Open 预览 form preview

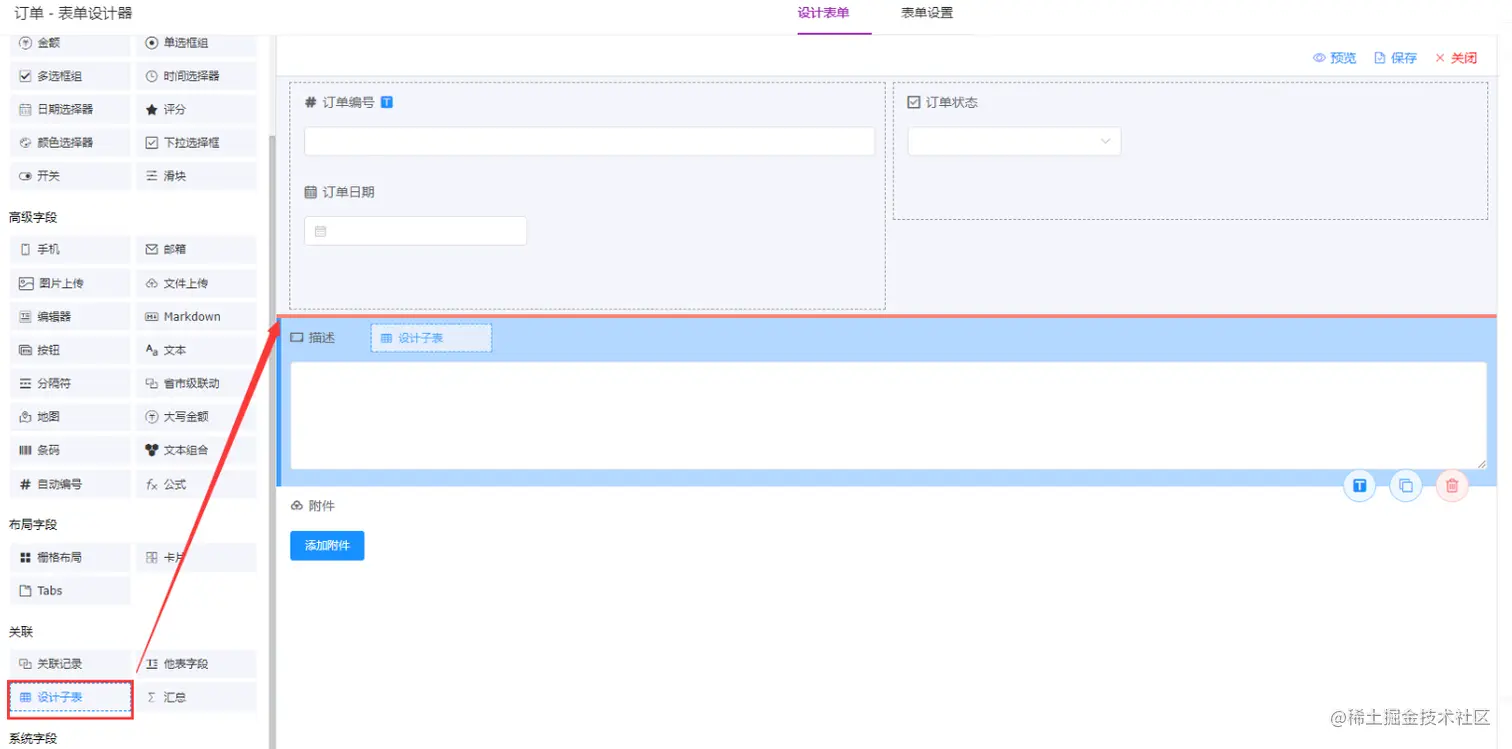(1335, 58)
